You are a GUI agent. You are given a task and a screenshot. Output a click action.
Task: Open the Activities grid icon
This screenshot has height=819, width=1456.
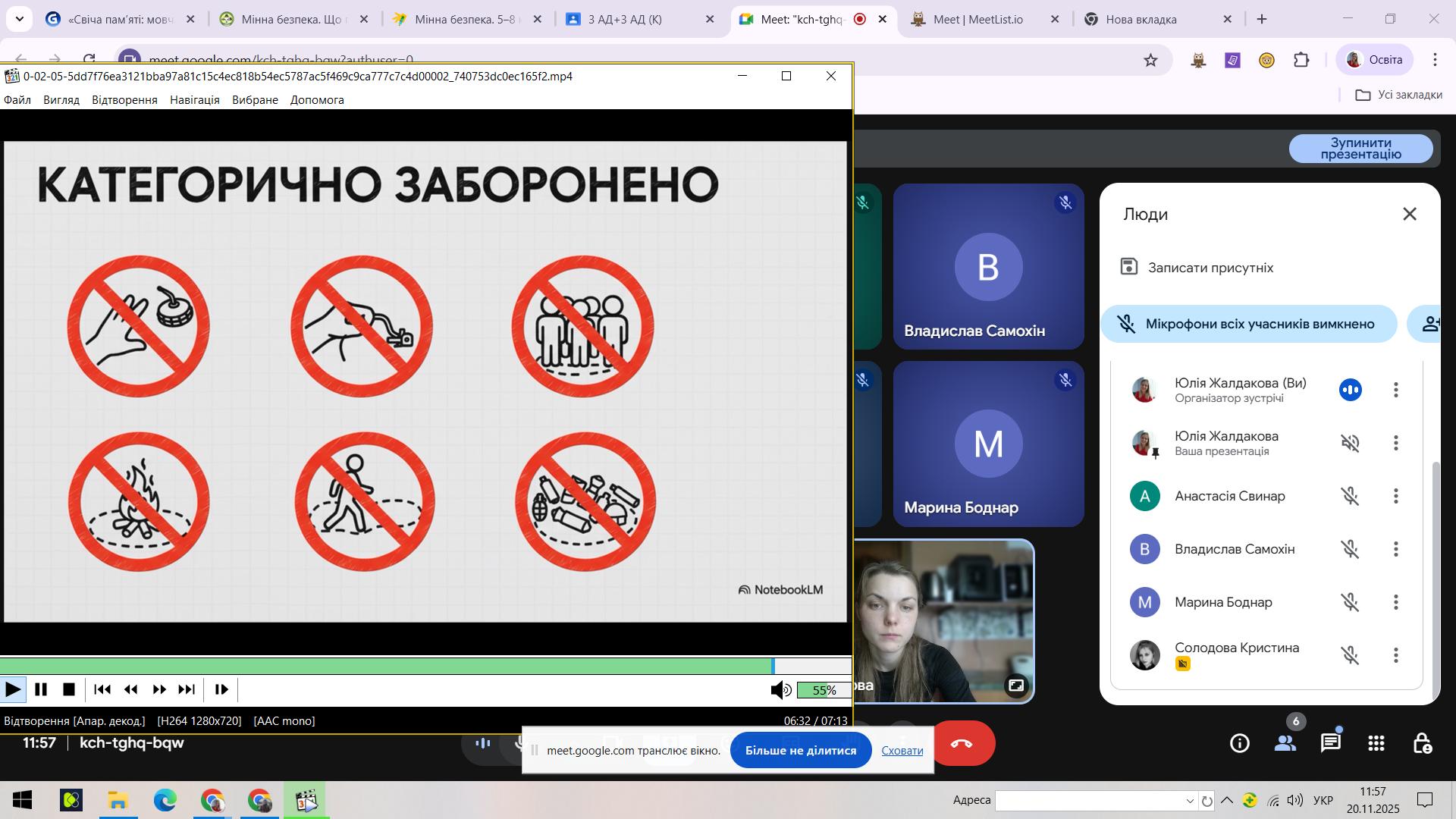[x=1376, y=743]
